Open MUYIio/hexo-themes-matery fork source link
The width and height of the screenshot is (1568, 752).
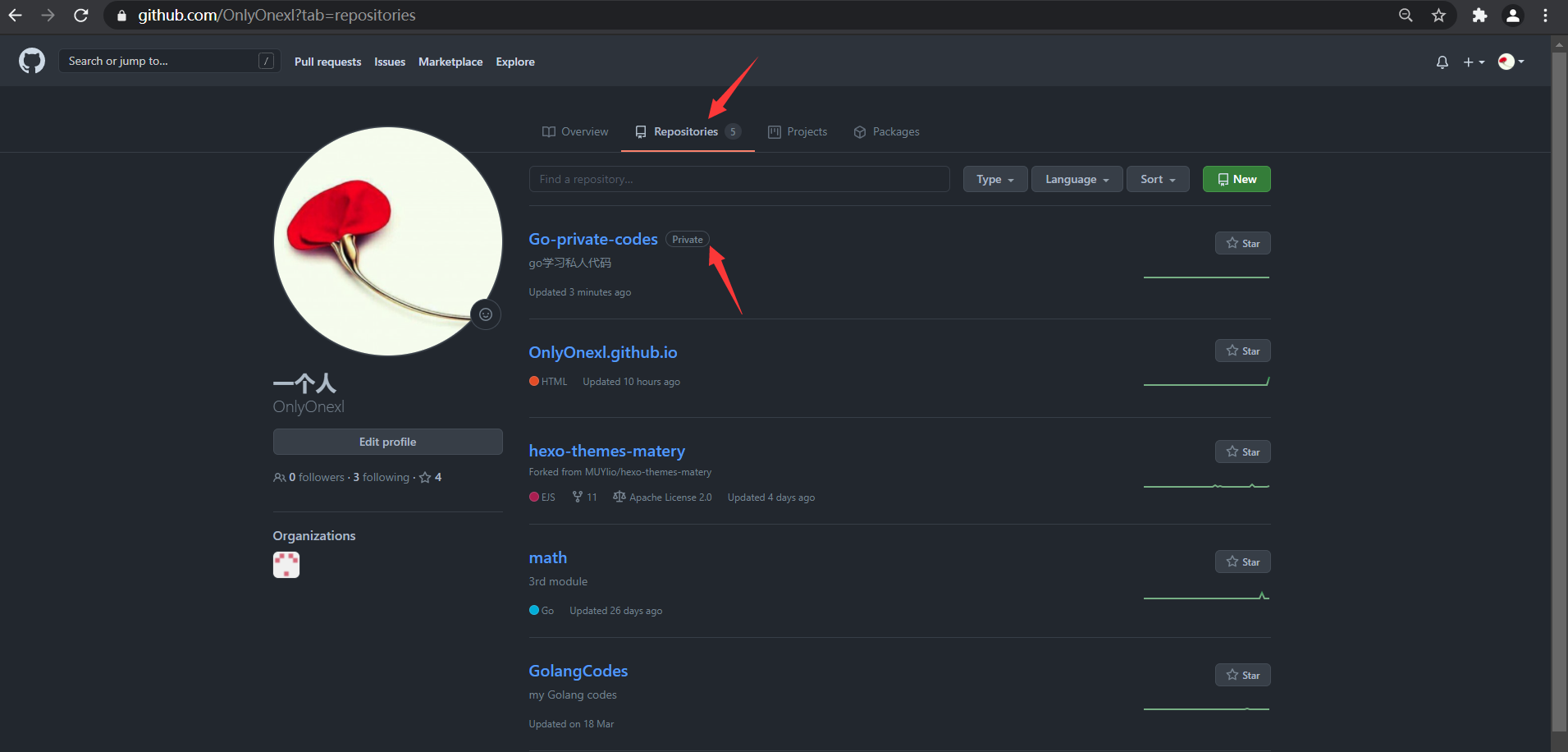point(648,472)
